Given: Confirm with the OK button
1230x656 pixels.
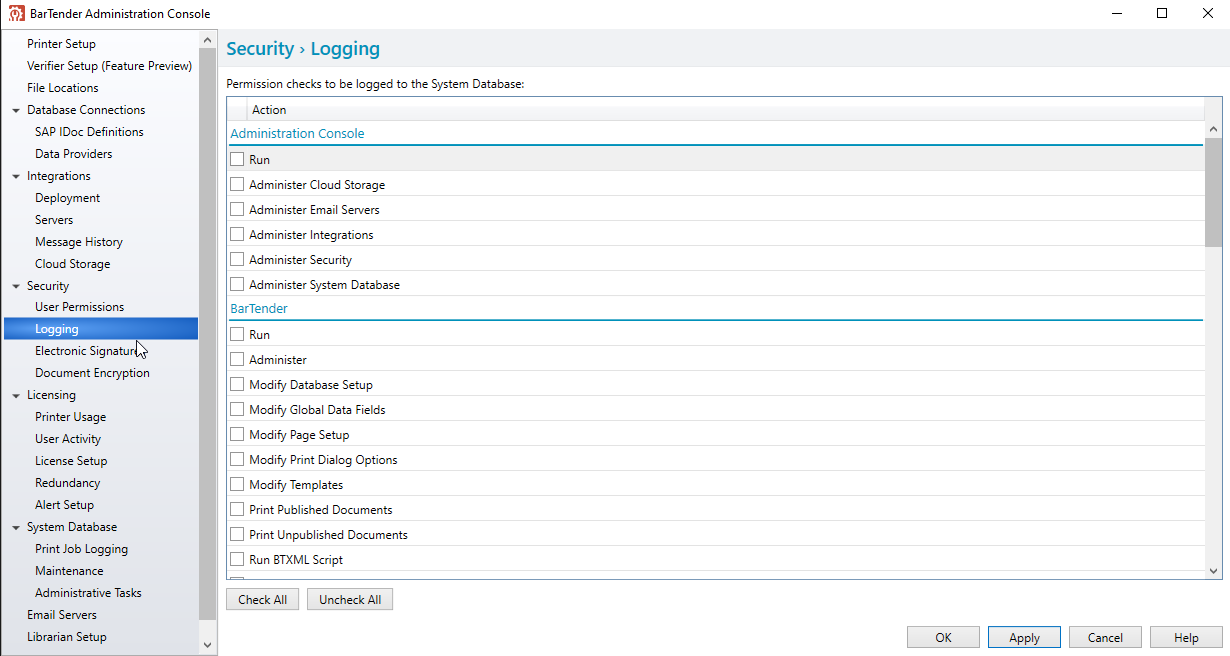Looking at the screenshot, I should (x=943, y=637).
